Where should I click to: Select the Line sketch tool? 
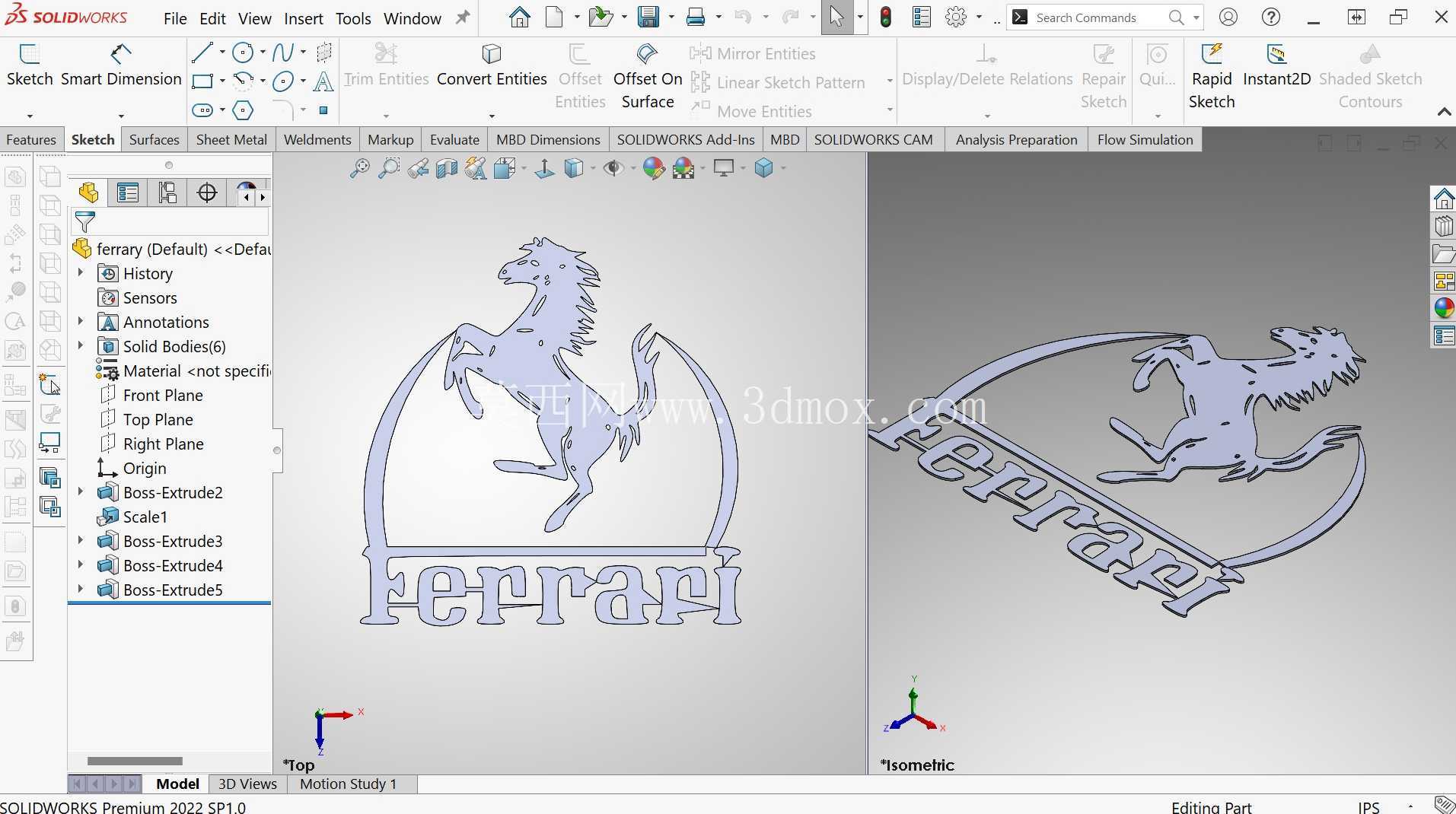point(202,52)
